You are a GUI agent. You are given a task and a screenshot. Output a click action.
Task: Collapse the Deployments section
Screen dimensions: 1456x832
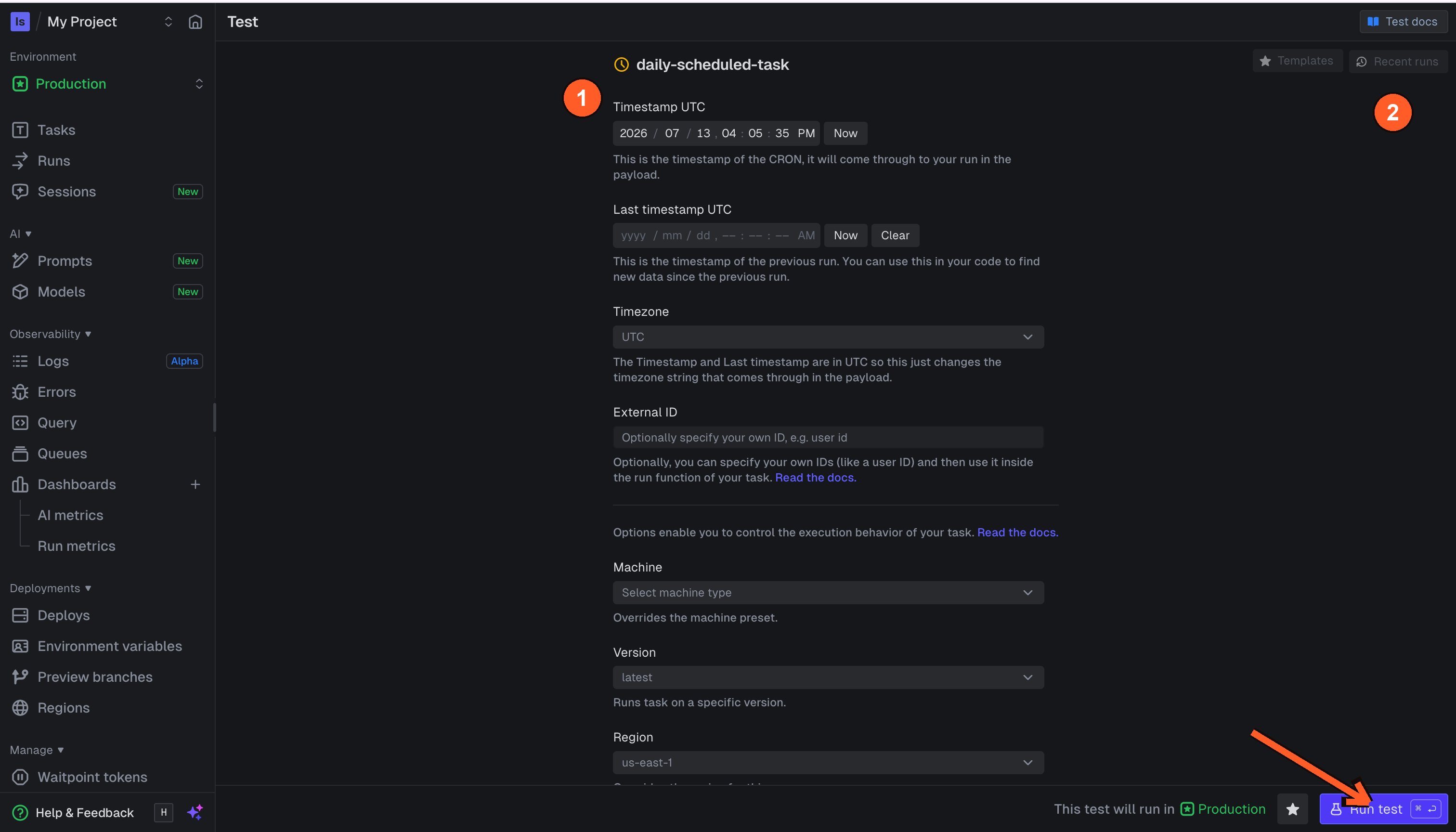(x=50, y=588)
